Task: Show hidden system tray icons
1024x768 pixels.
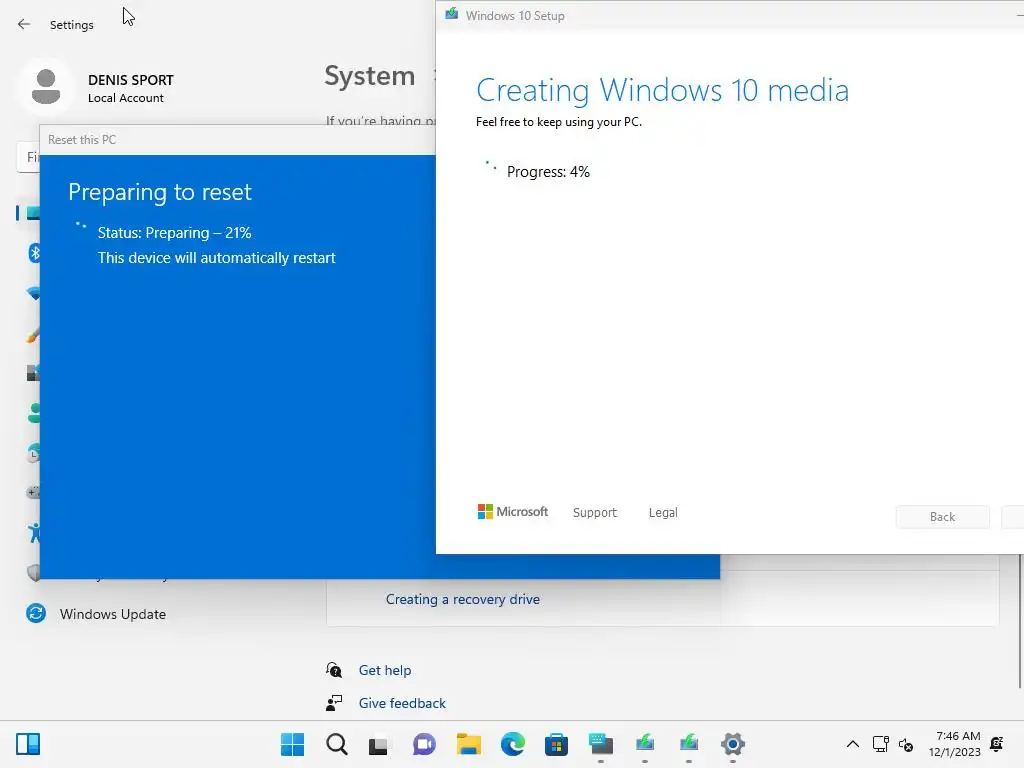Action: click(852, 744)
